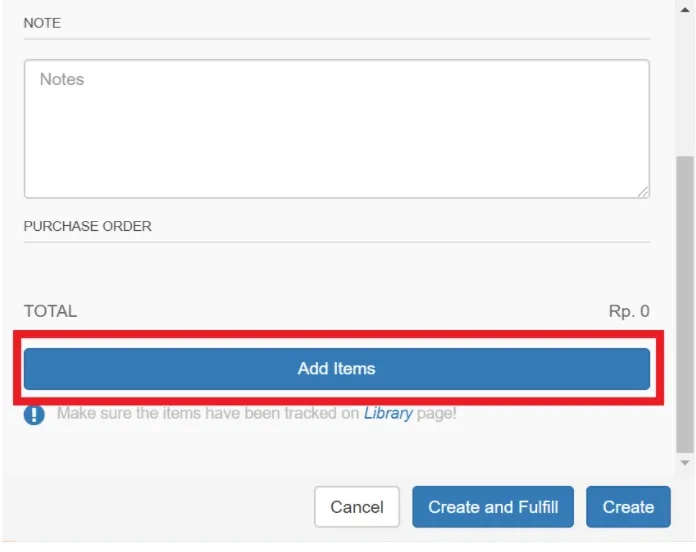Click the Add Items button
Screen dimensions: 696x552
pyautogui.click(x=337, y=369)
